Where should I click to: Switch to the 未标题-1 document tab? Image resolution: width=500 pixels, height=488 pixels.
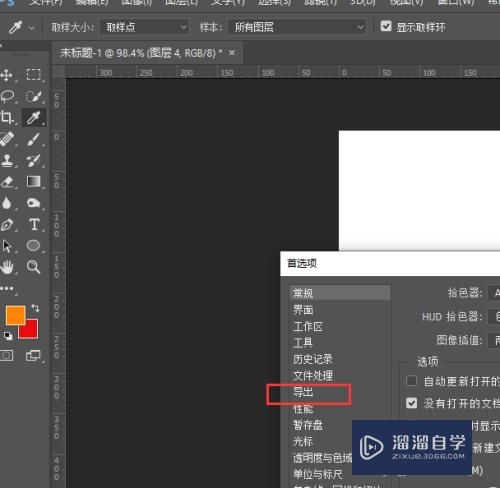[141, 53]
